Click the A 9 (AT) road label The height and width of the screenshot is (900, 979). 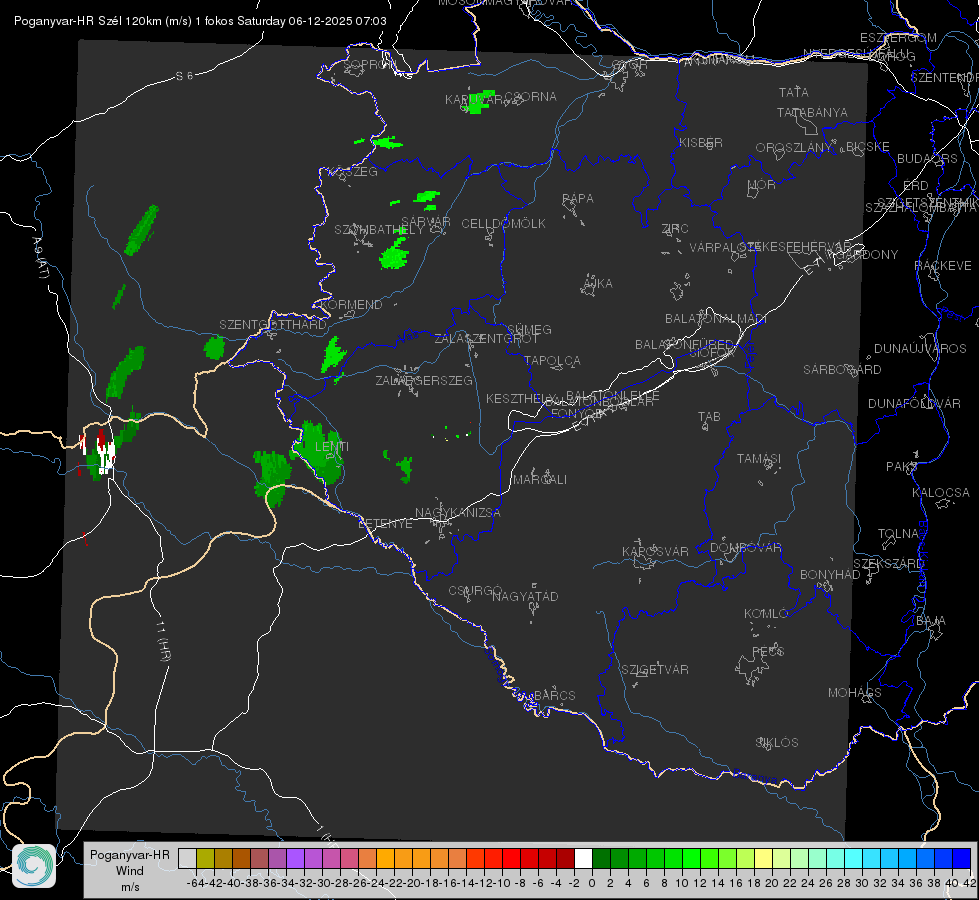[x=39, y=258]
